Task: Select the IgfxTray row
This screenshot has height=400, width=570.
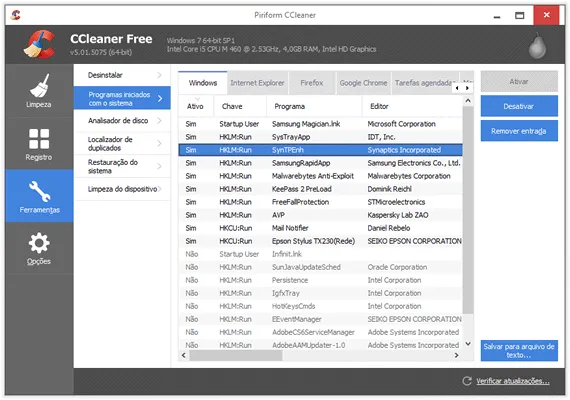Action: [321, 293]
